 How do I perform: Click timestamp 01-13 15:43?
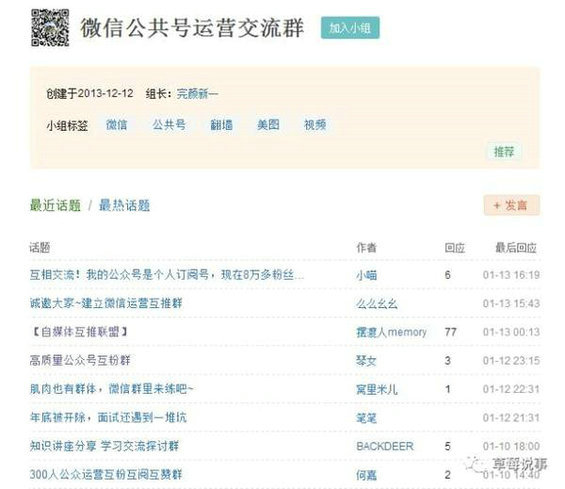coord(511,303)
